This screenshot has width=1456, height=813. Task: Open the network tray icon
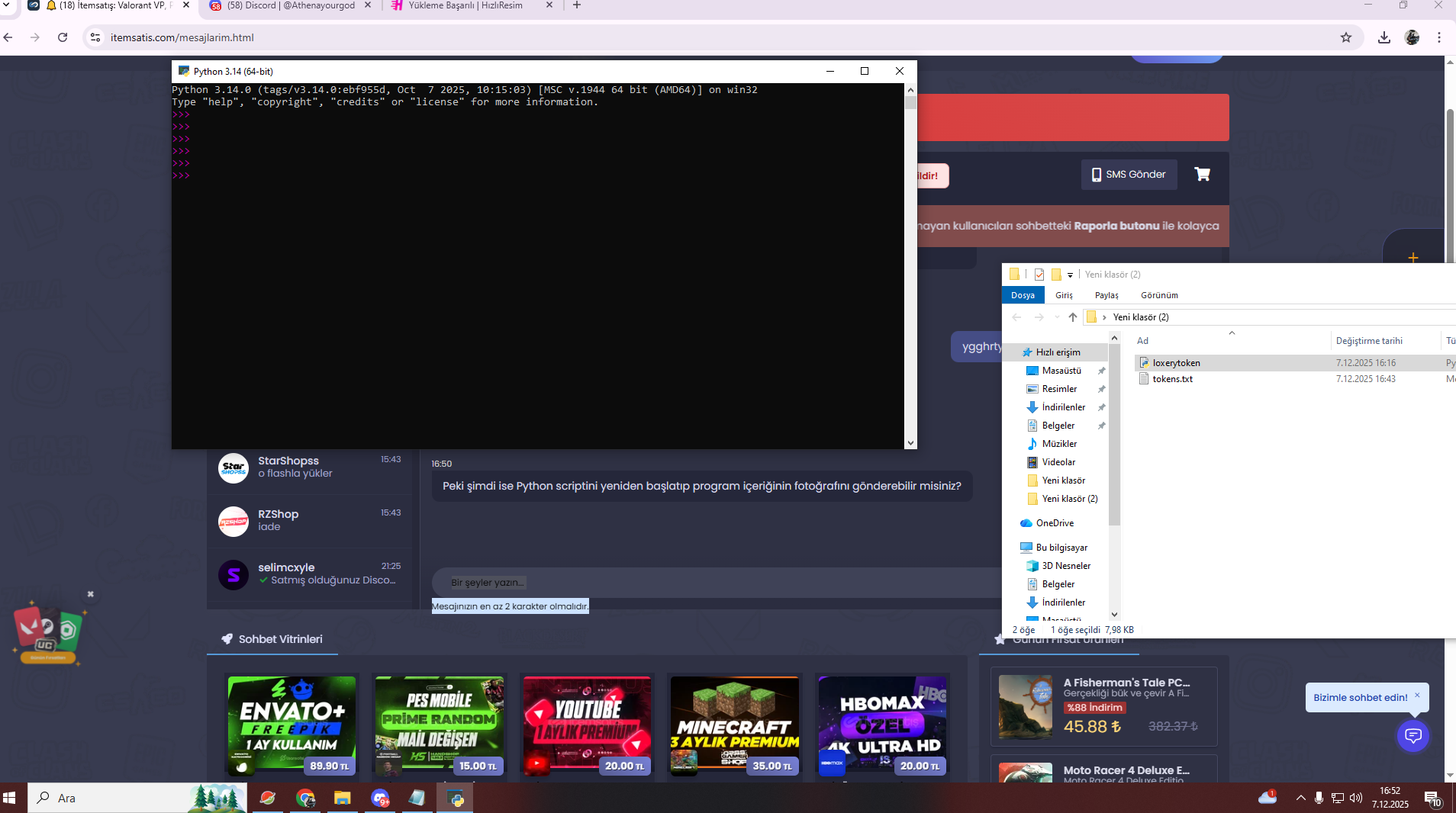coord(1338,798)
